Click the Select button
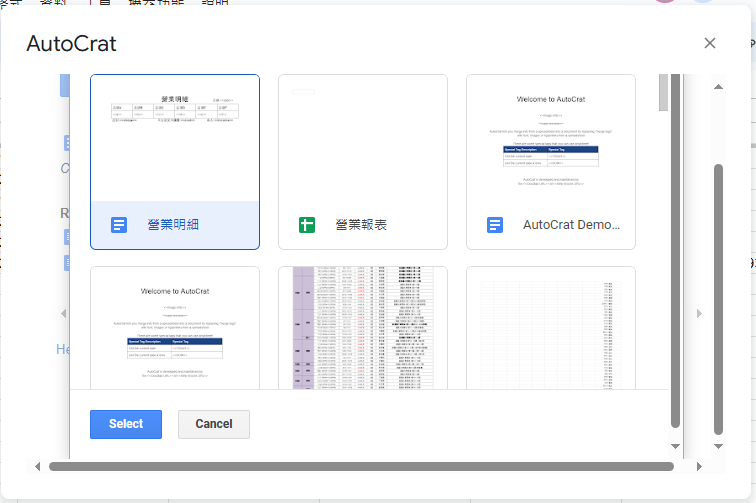 pos(126,424)
